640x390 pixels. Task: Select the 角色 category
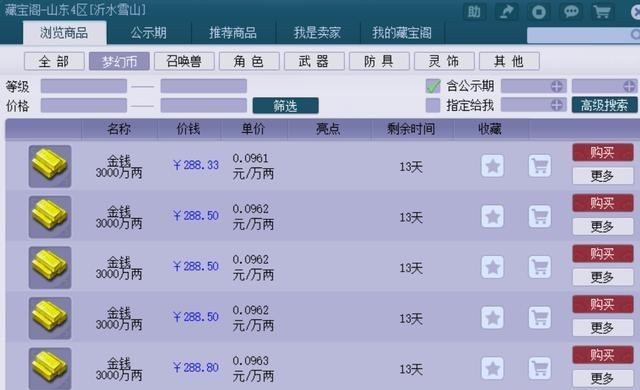pos(249,62)
